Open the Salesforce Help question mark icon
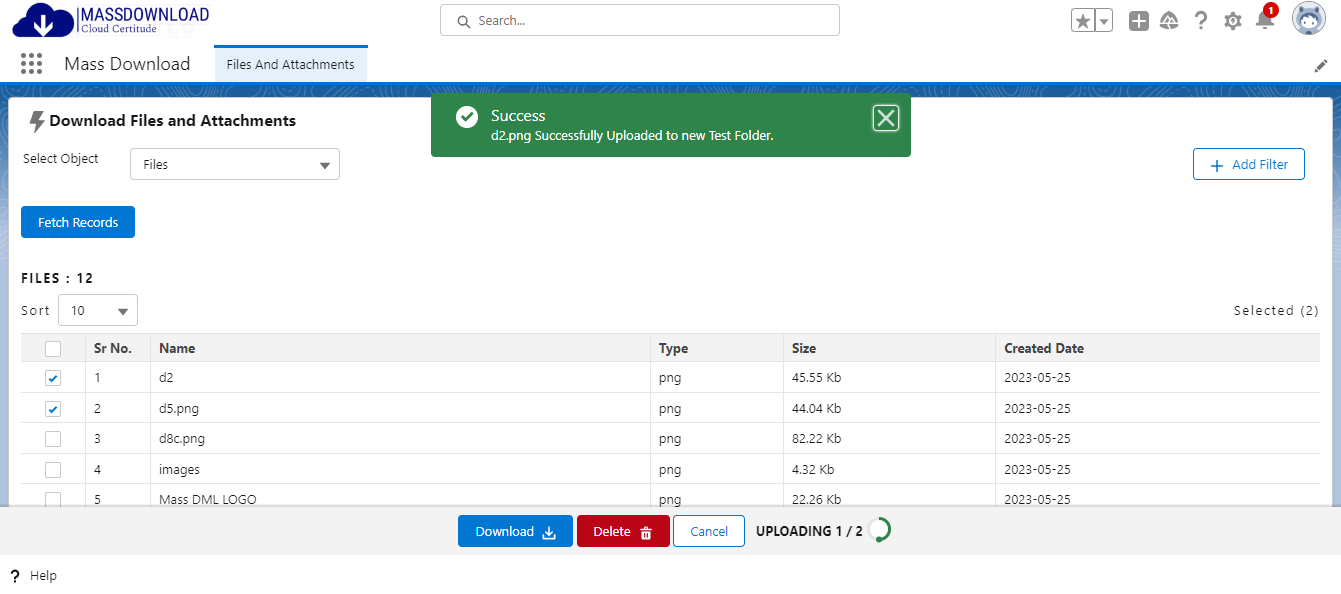The image size is (1341, 594). (x=1201, y=21)
